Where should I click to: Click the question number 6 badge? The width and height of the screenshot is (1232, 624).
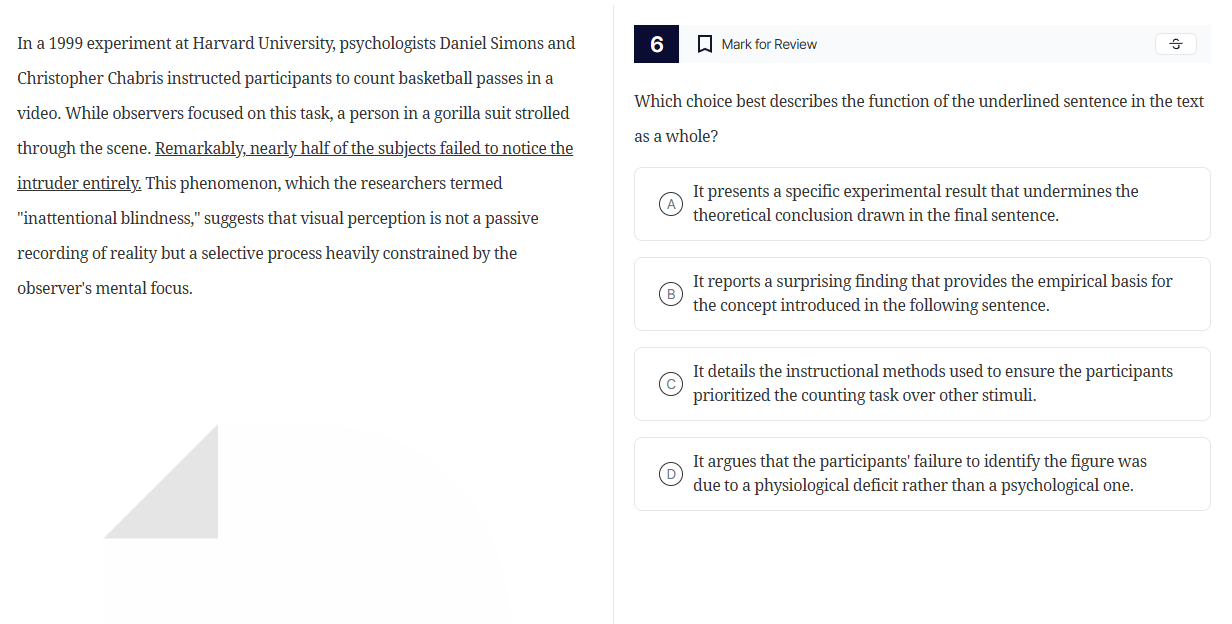(x=656, y=44)
